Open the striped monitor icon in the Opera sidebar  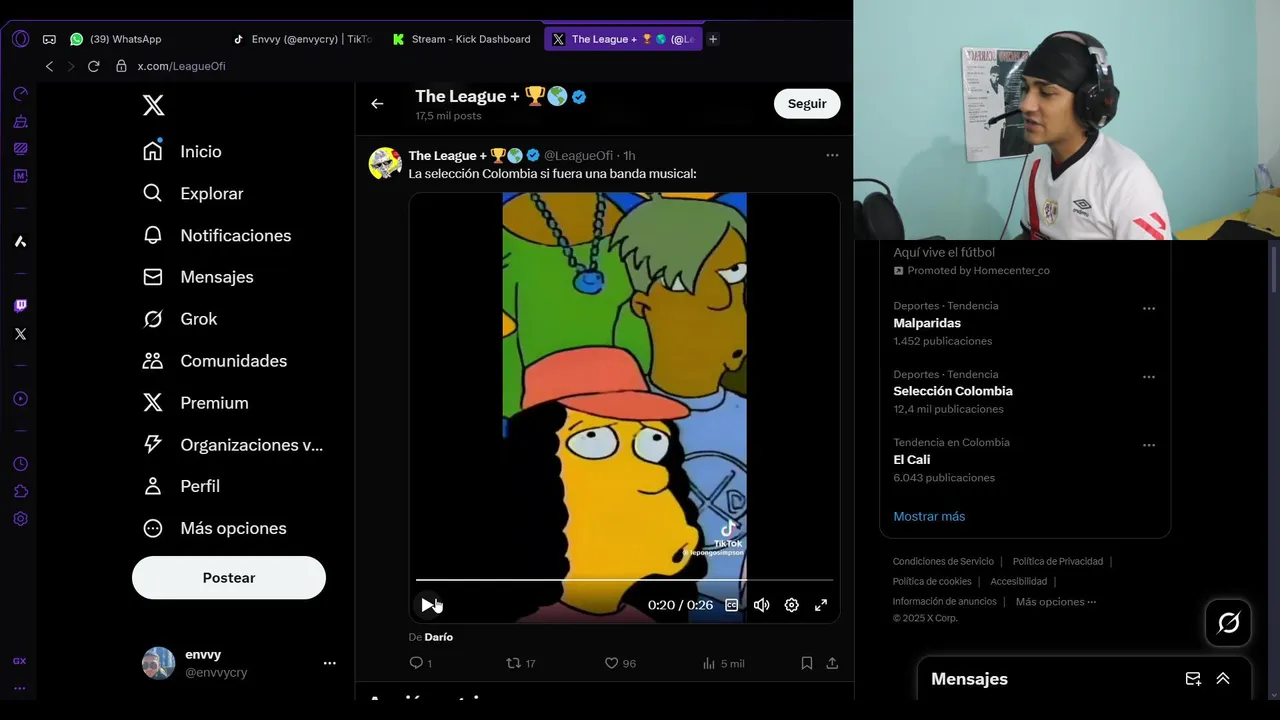(x=20, y=148)
